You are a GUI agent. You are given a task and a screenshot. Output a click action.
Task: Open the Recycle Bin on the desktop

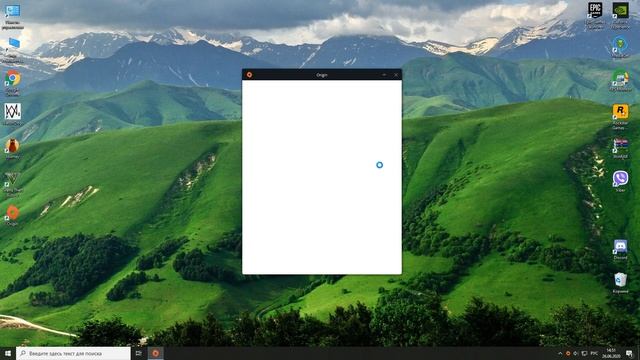pos(620,282)
